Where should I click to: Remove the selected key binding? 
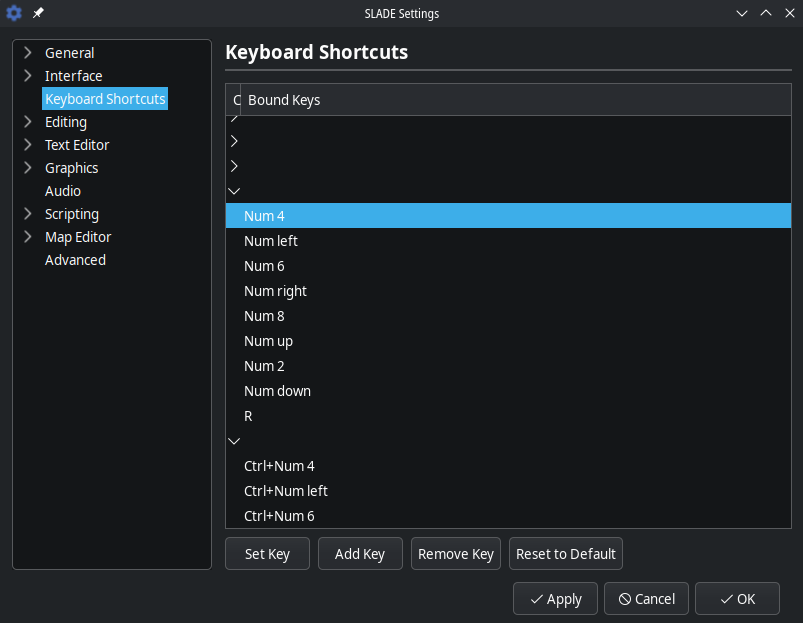point(456,553)
